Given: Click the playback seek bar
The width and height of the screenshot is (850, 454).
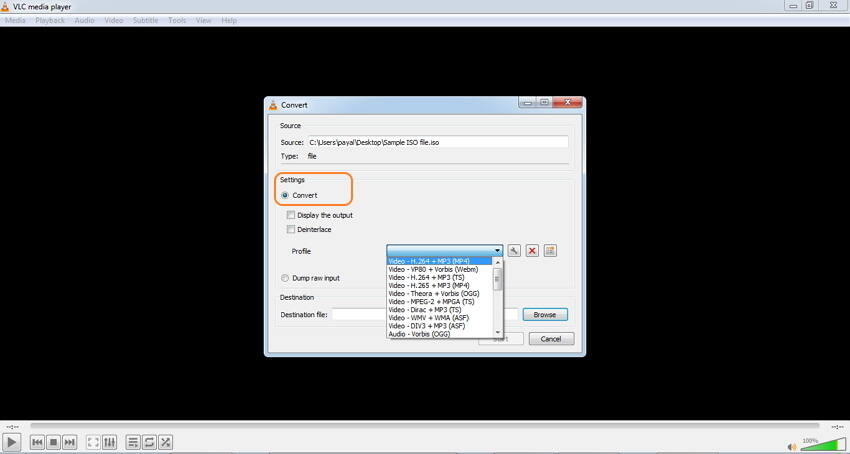Looking at the screenshot, I should (424, 426).
